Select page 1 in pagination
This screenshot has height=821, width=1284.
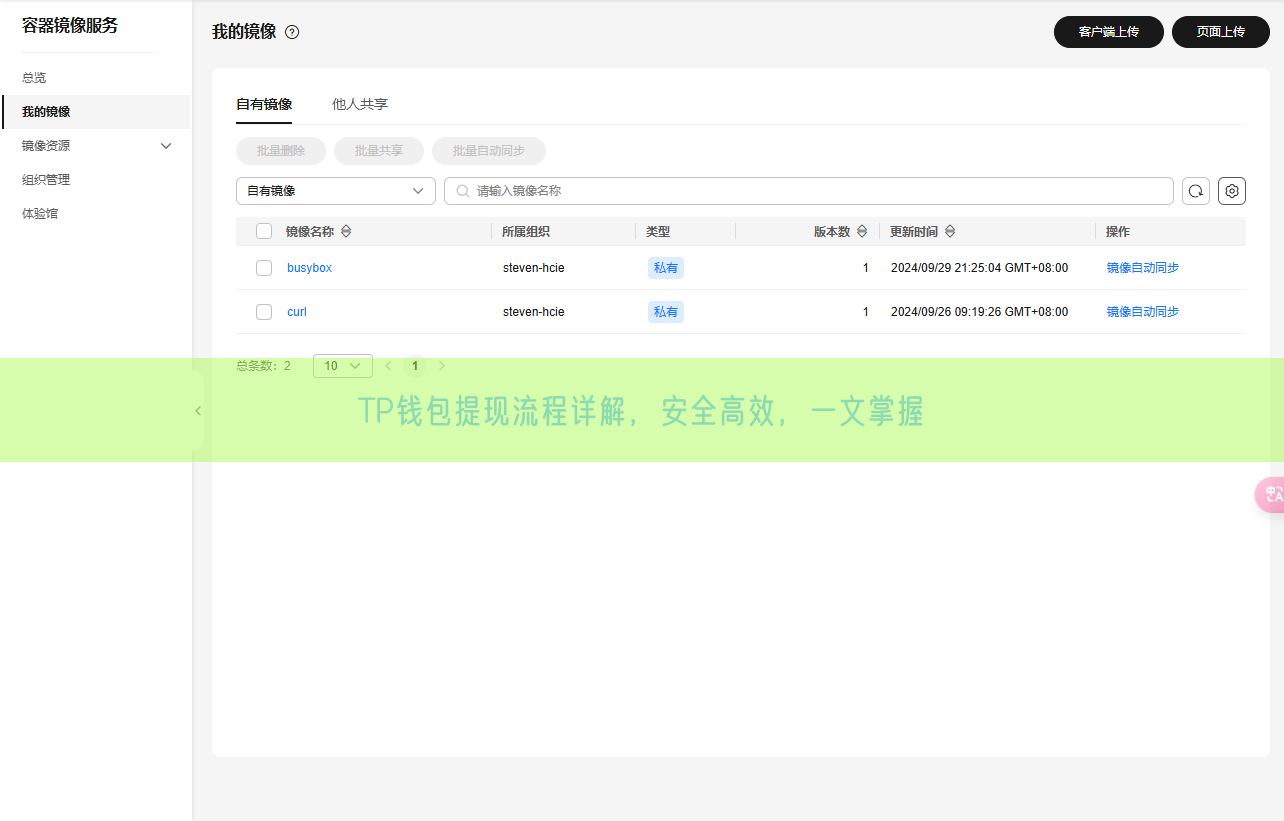click(x=415, y=366)
